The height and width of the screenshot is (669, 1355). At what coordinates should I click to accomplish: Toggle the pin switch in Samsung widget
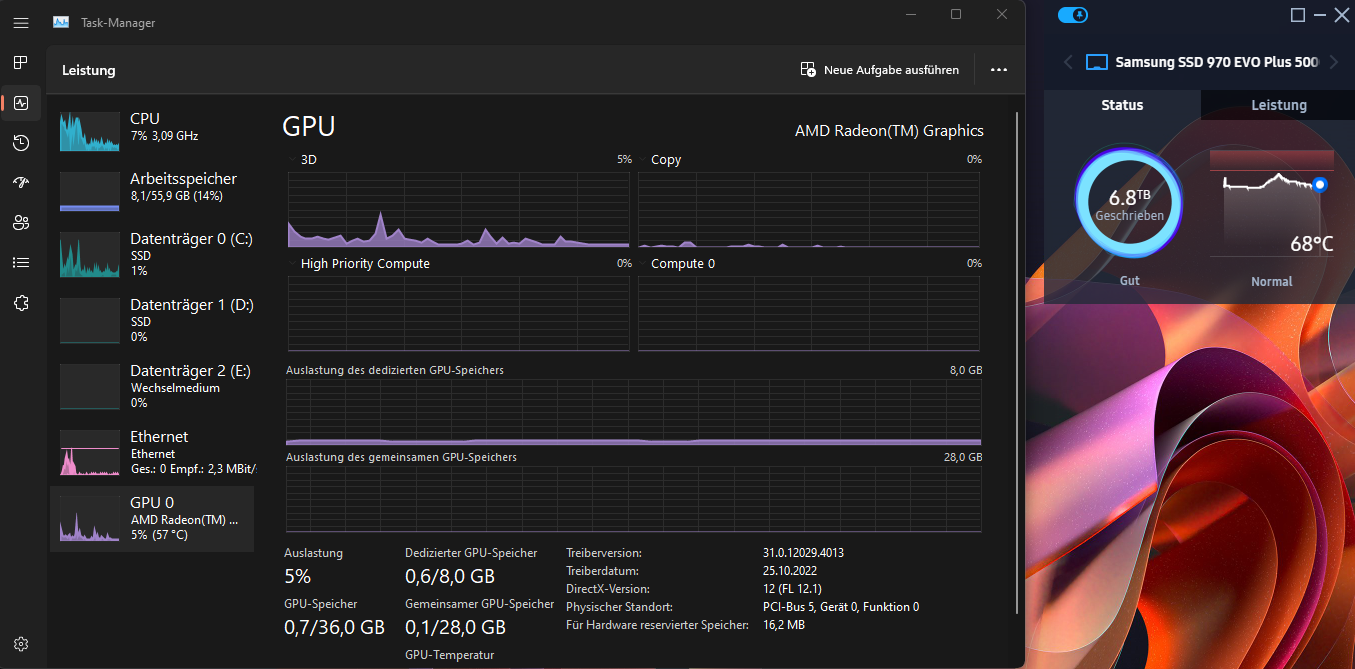pyautogui.click(x=1072, y=15)
